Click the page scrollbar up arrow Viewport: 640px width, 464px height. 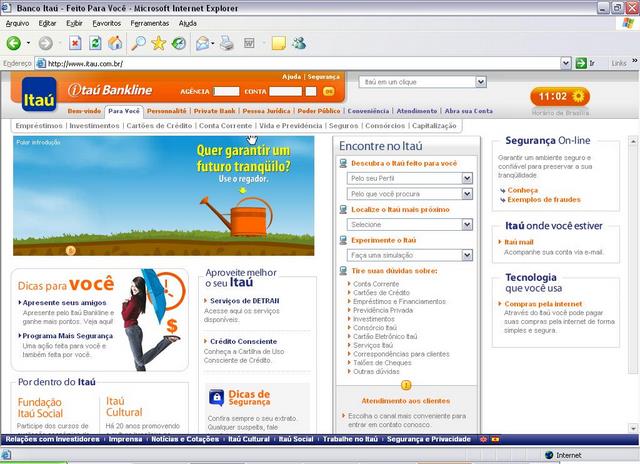pyautogui.click(x=633, y=141)
